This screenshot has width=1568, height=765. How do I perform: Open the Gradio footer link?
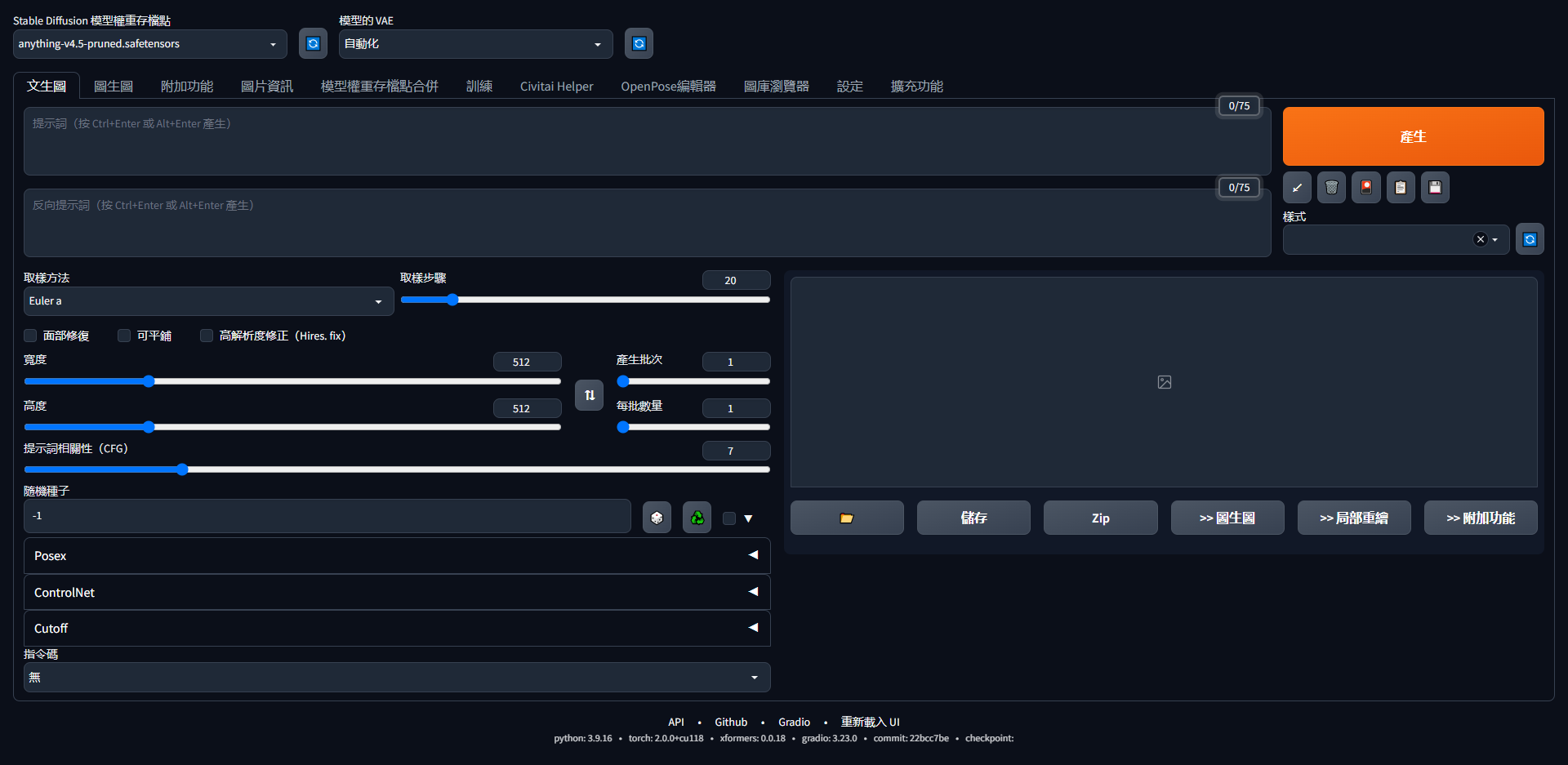tap(794, 722)
